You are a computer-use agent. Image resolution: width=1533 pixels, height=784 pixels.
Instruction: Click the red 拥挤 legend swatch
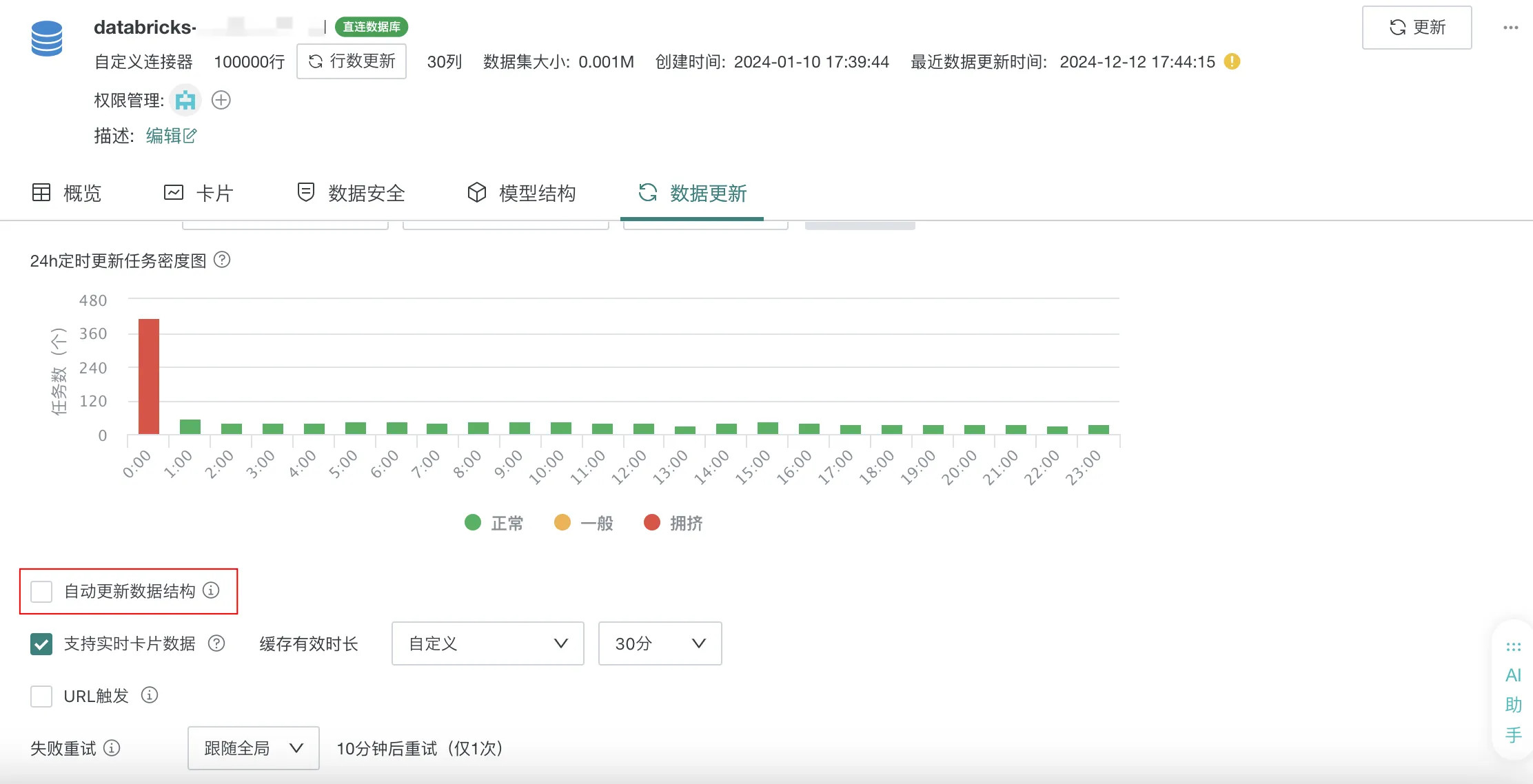[x=652, y=523]
